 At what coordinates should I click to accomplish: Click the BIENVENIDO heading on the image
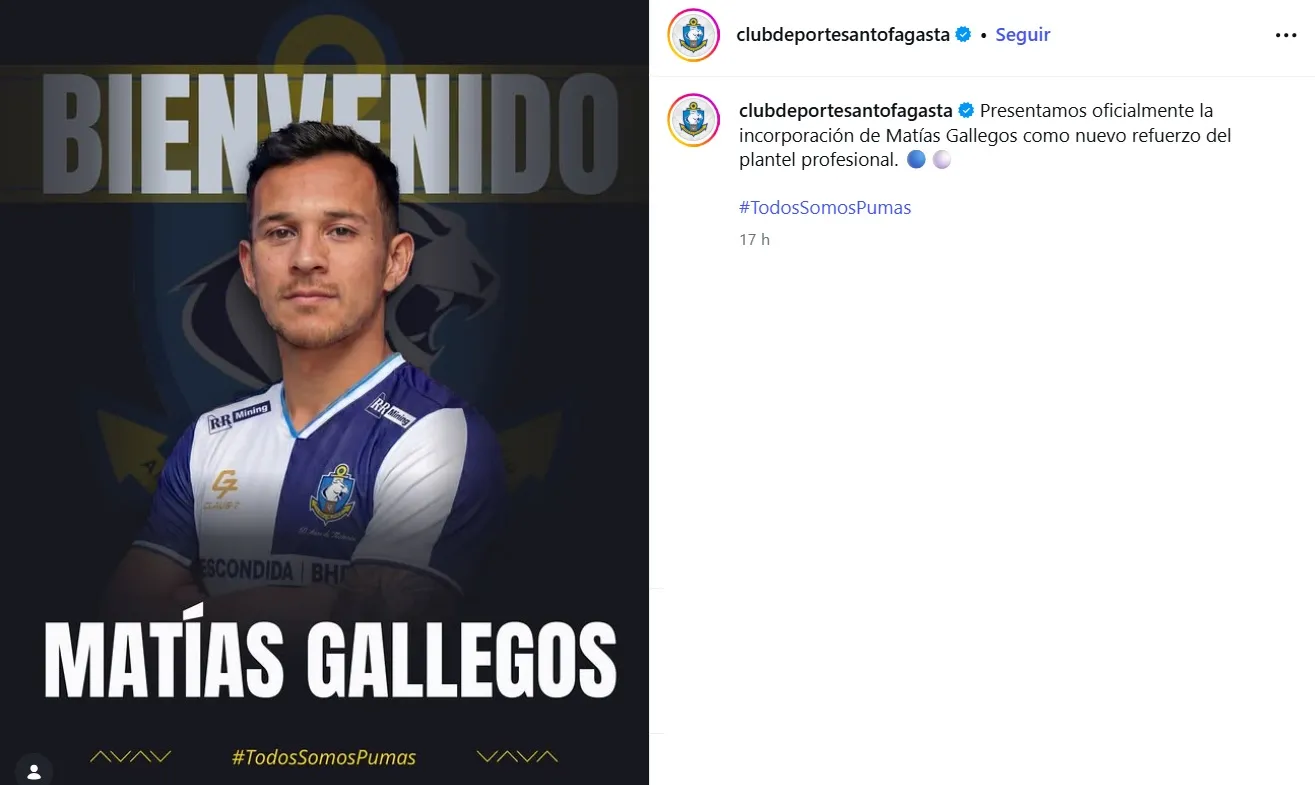coord(332,134)
